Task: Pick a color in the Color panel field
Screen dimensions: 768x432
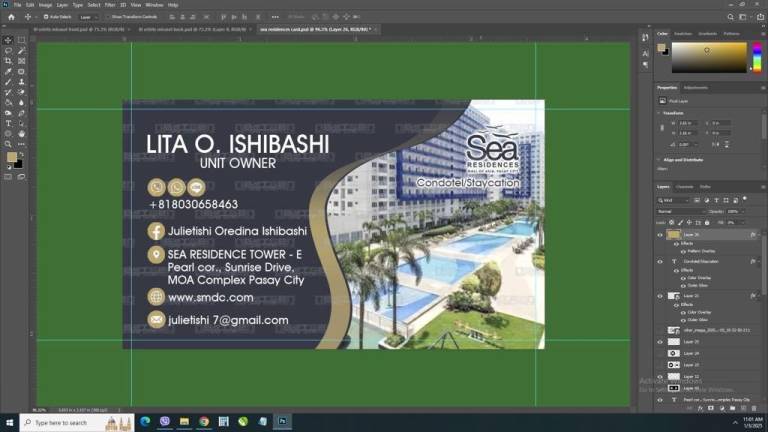Action: point(709,57)
